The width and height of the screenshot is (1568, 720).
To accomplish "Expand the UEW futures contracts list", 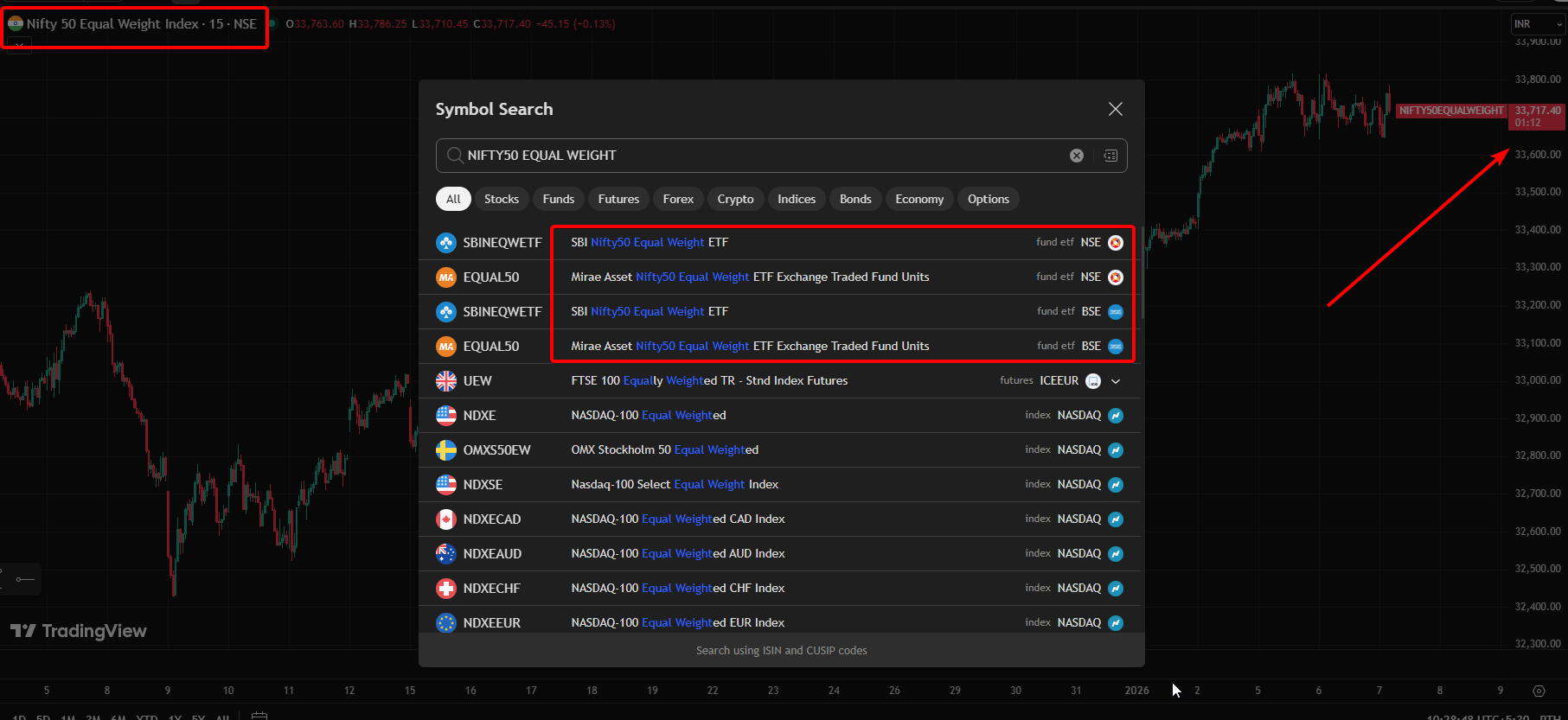I will 1116,381.
